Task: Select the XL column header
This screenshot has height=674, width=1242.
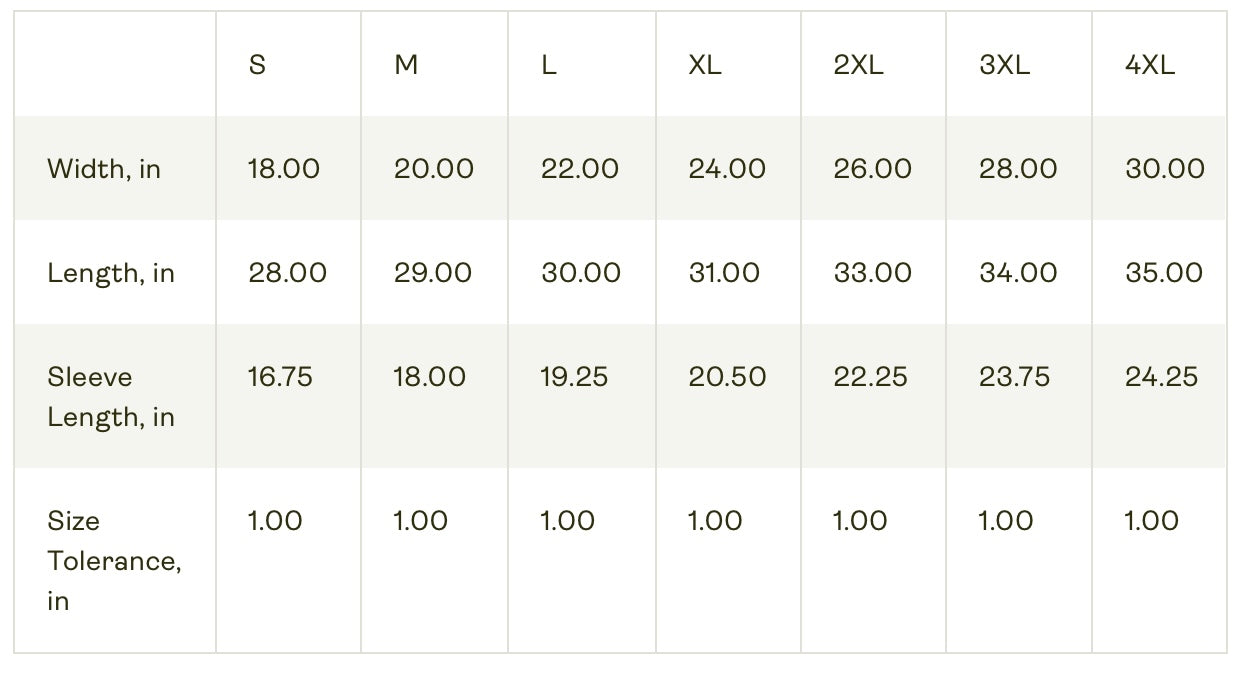Action: (x=705, y=66)
